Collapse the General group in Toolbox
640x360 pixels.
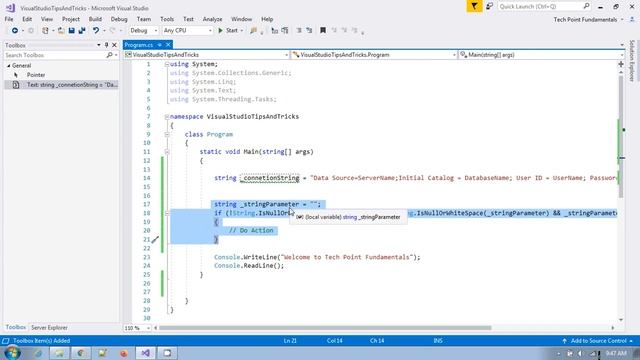tap(9, 66)
